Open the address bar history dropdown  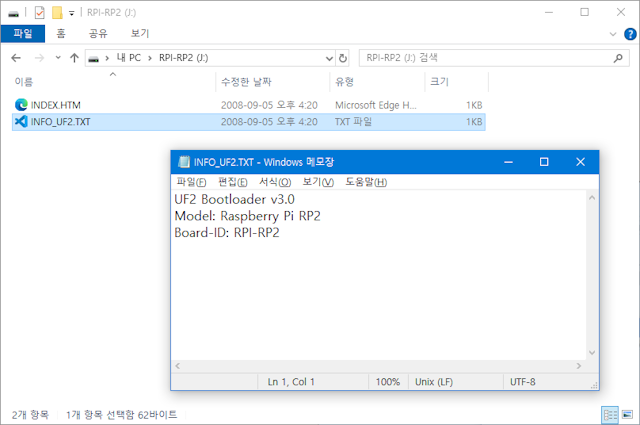coord(329,58)
